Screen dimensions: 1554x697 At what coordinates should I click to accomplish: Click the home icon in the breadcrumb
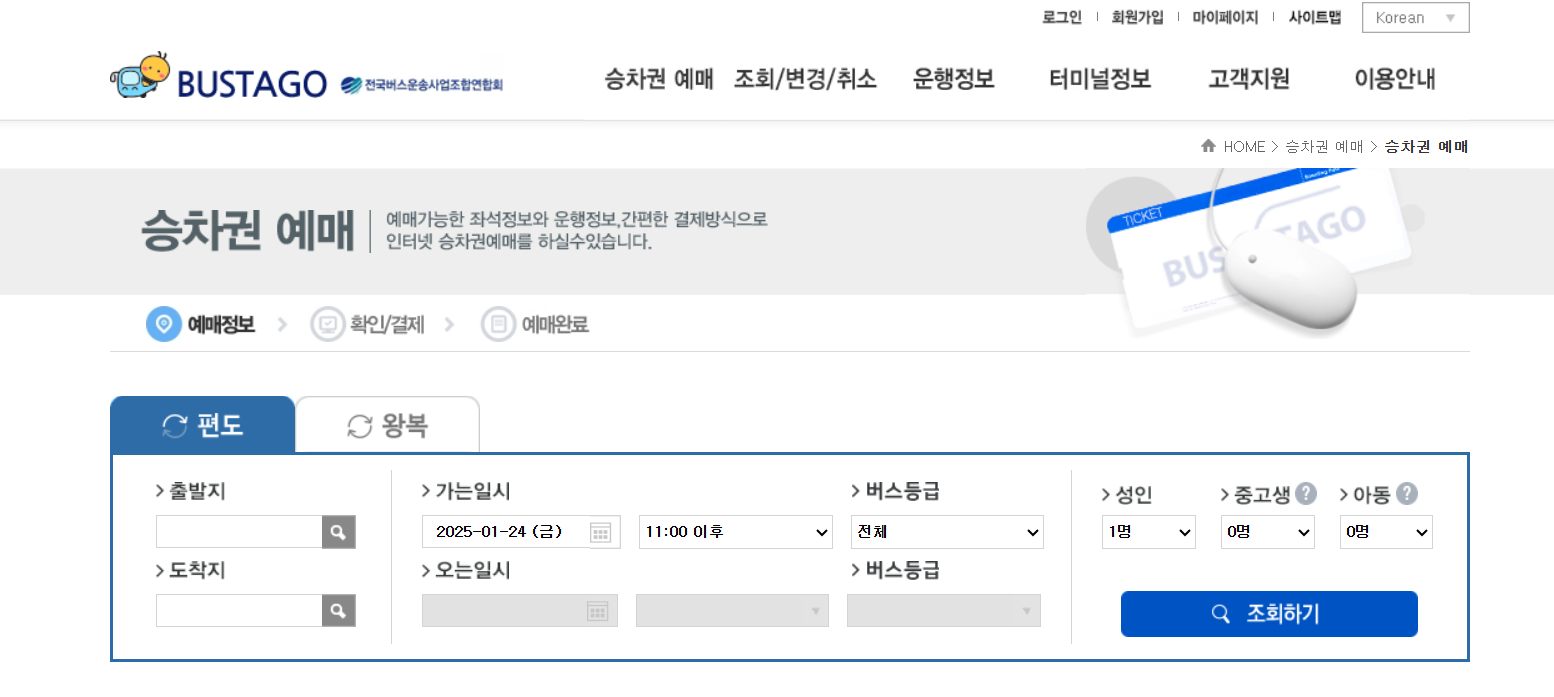pos(1207,146)
